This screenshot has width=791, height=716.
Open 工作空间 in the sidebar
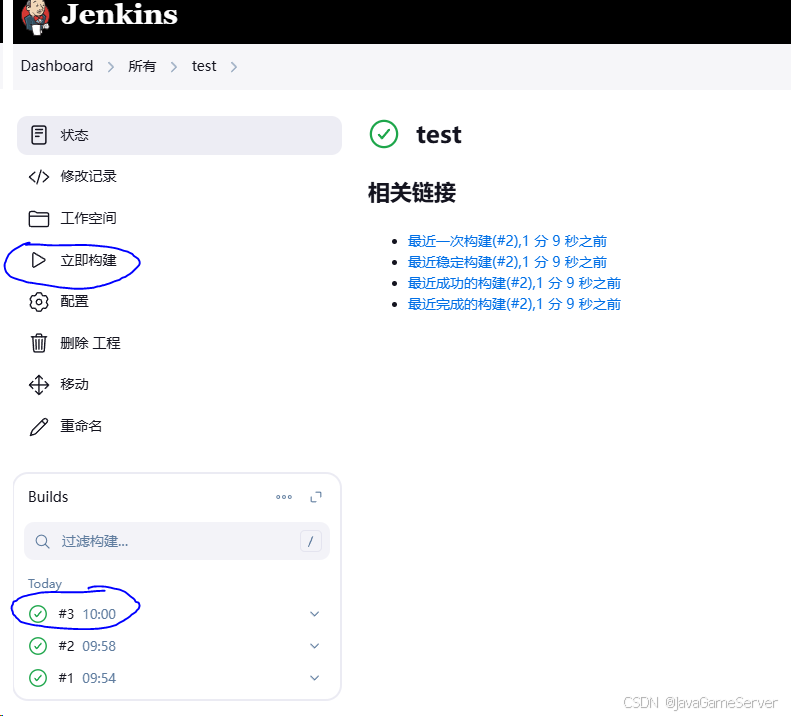88,218
